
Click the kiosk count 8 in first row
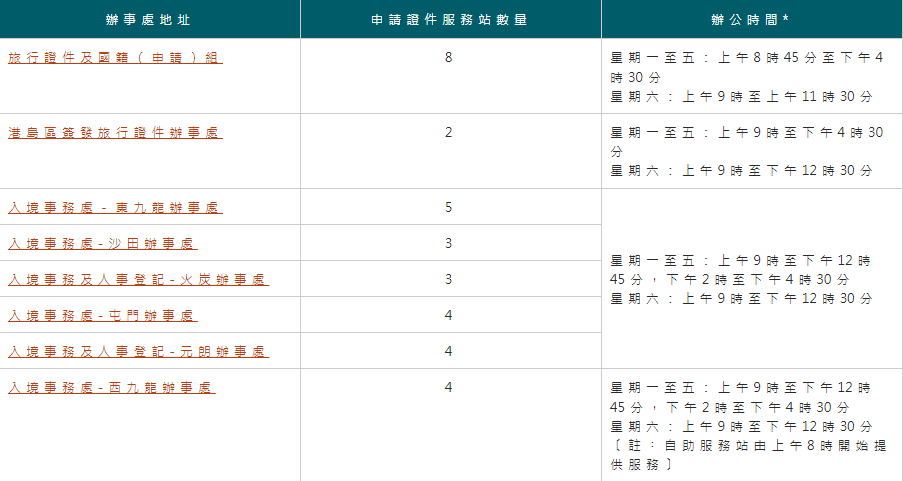pos(449,57)
